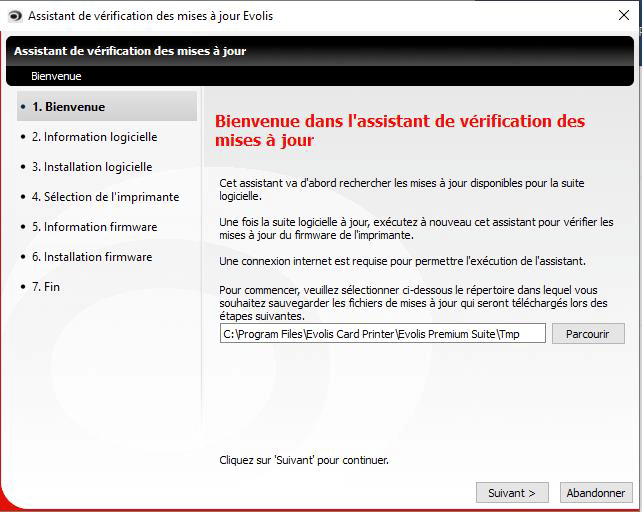This screenshot has height=512, width=642.
Task: Click the red welcome heading text
Action: point(400,131)
